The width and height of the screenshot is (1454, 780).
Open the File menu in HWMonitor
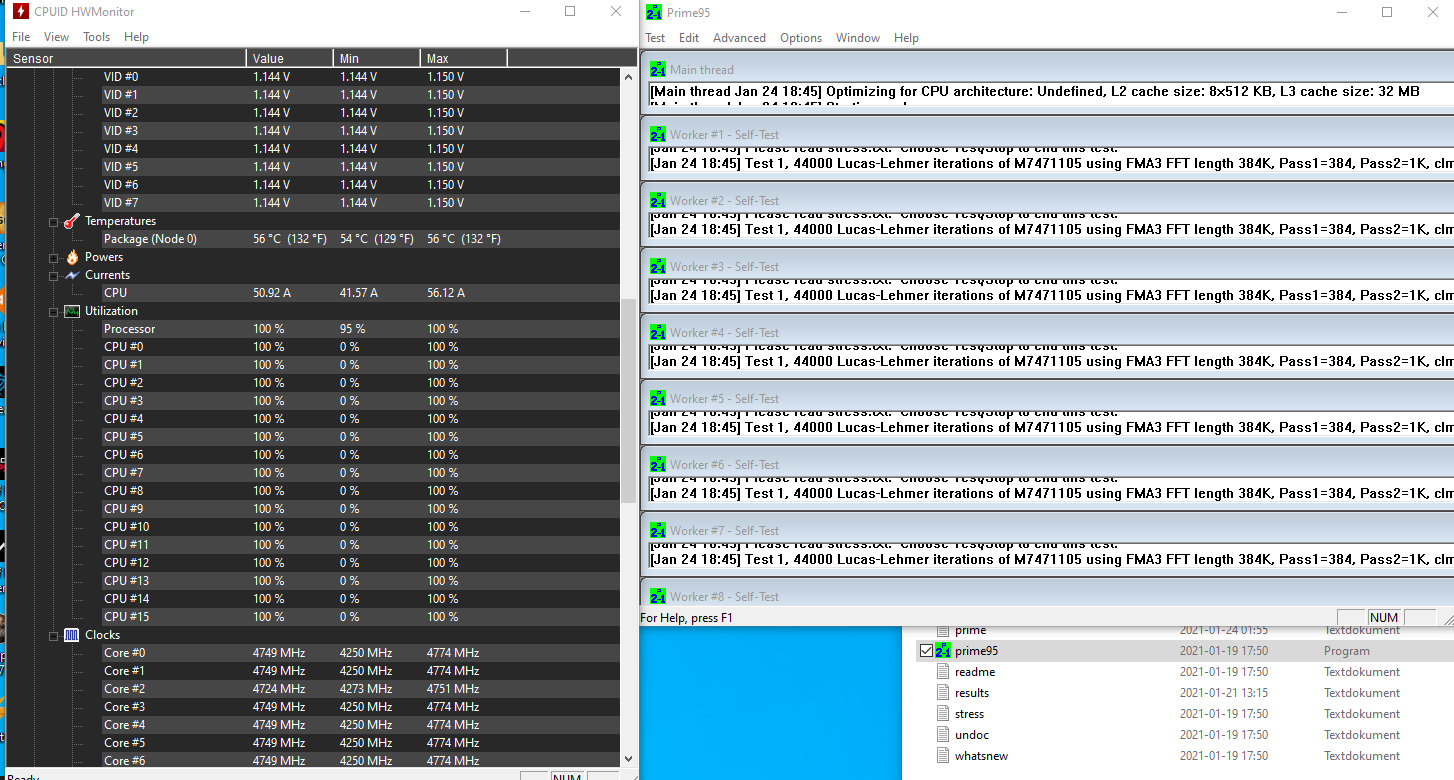(x=21, y=37)
